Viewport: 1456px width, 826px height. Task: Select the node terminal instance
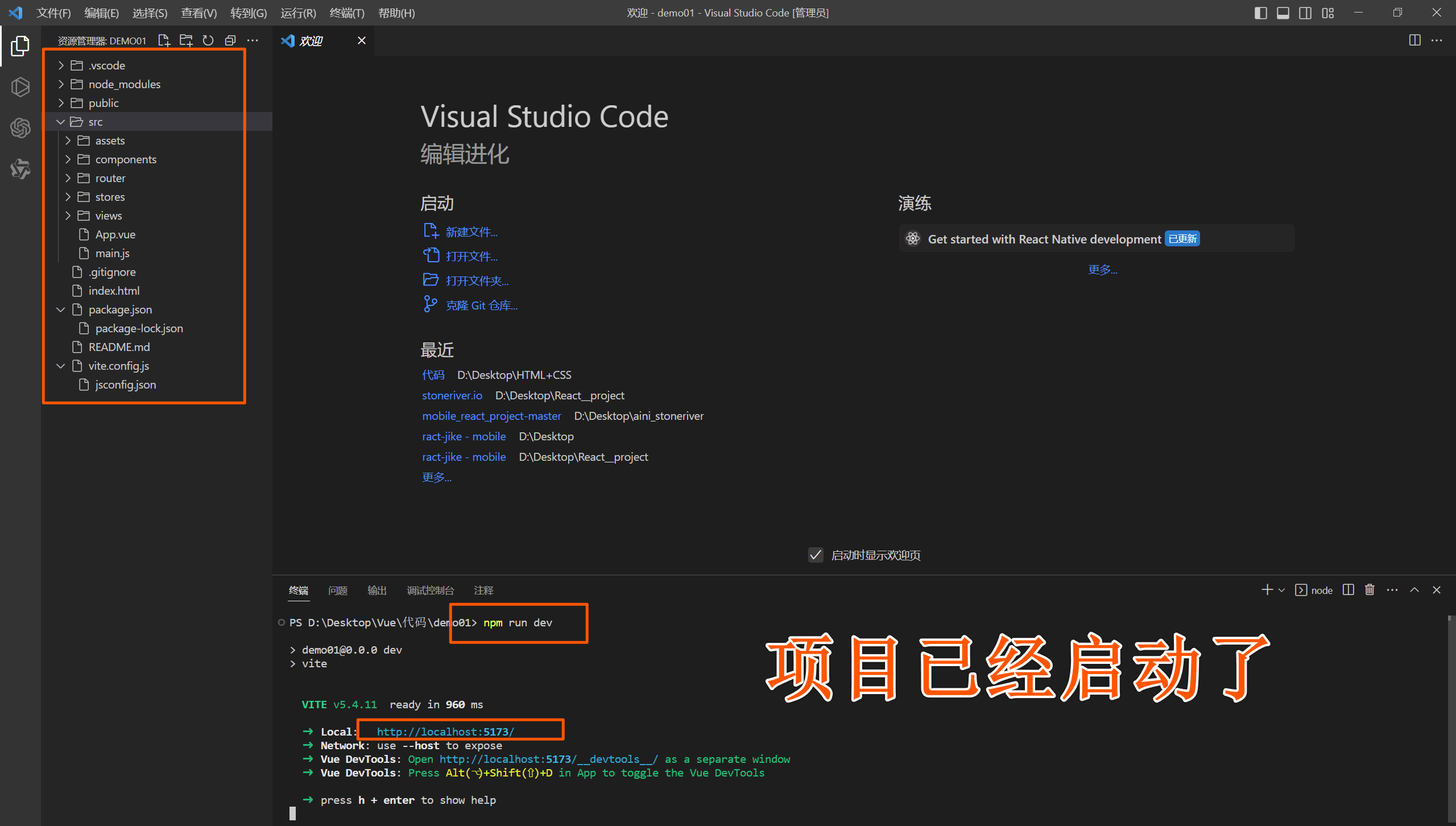(1314, 590)
